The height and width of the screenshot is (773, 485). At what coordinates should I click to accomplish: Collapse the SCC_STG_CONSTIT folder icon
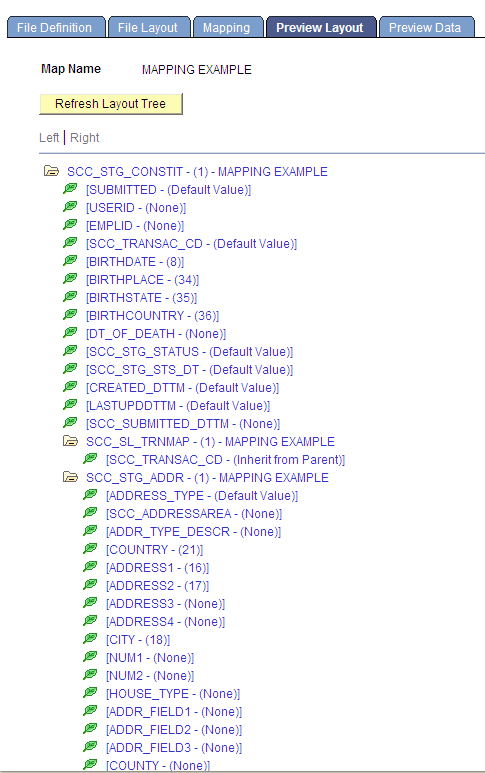(x=51, y=171)
